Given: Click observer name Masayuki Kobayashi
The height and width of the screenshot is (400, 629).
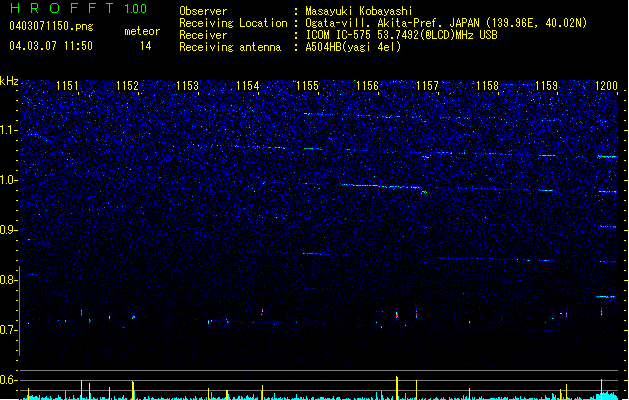Looking at the screenshot, I should click(x=358, y=11).
